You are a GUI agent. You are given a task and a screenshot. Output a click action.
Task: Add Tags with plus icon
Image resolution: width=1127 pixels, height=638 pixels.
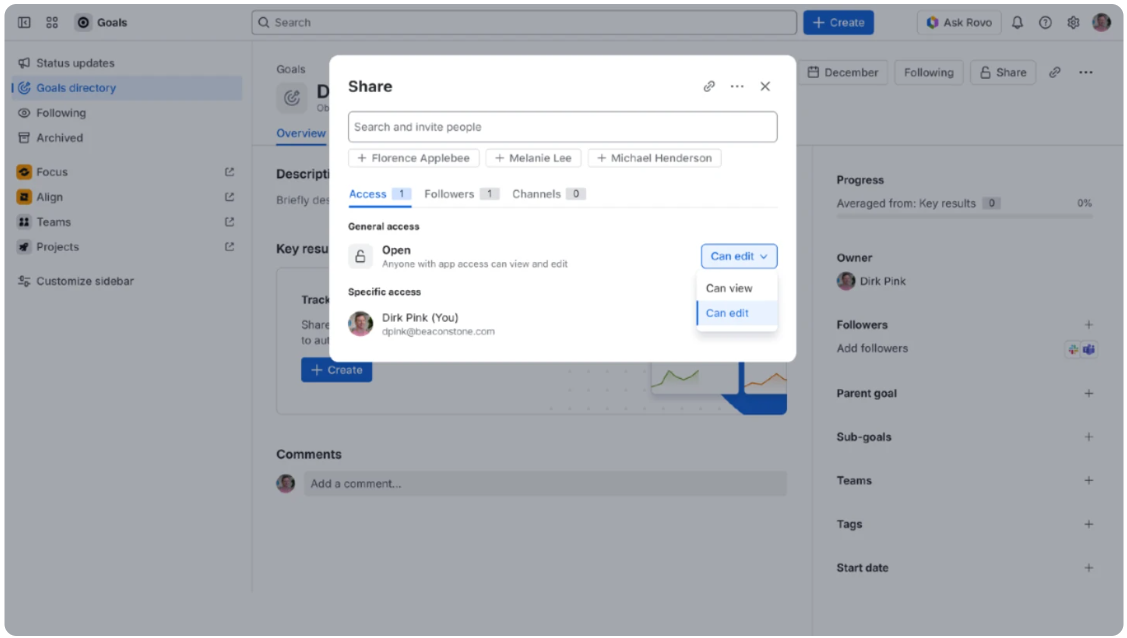tap(1088, 524)
